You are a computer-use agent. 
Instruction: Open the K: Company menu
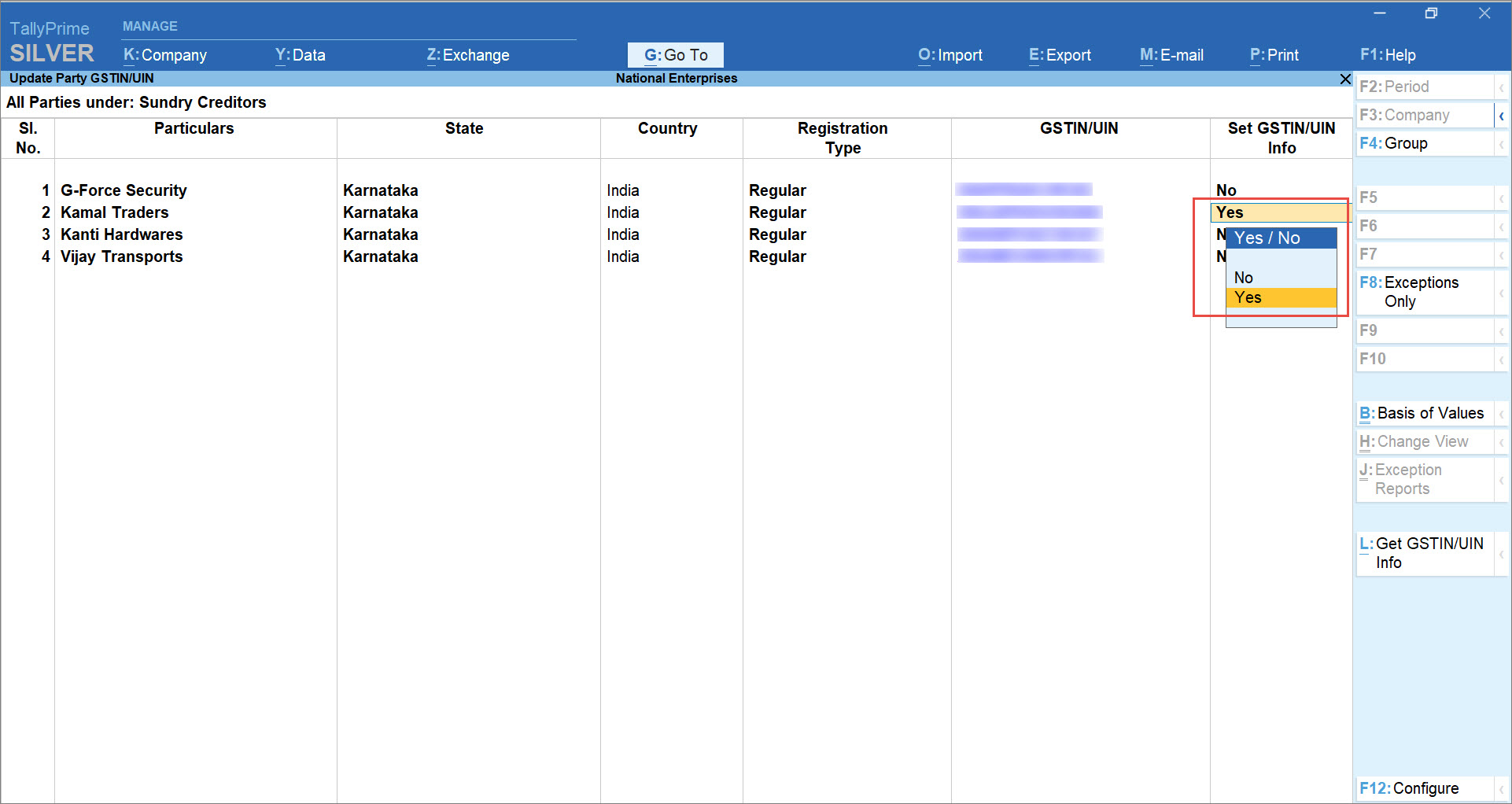click(x=165, y=55)
